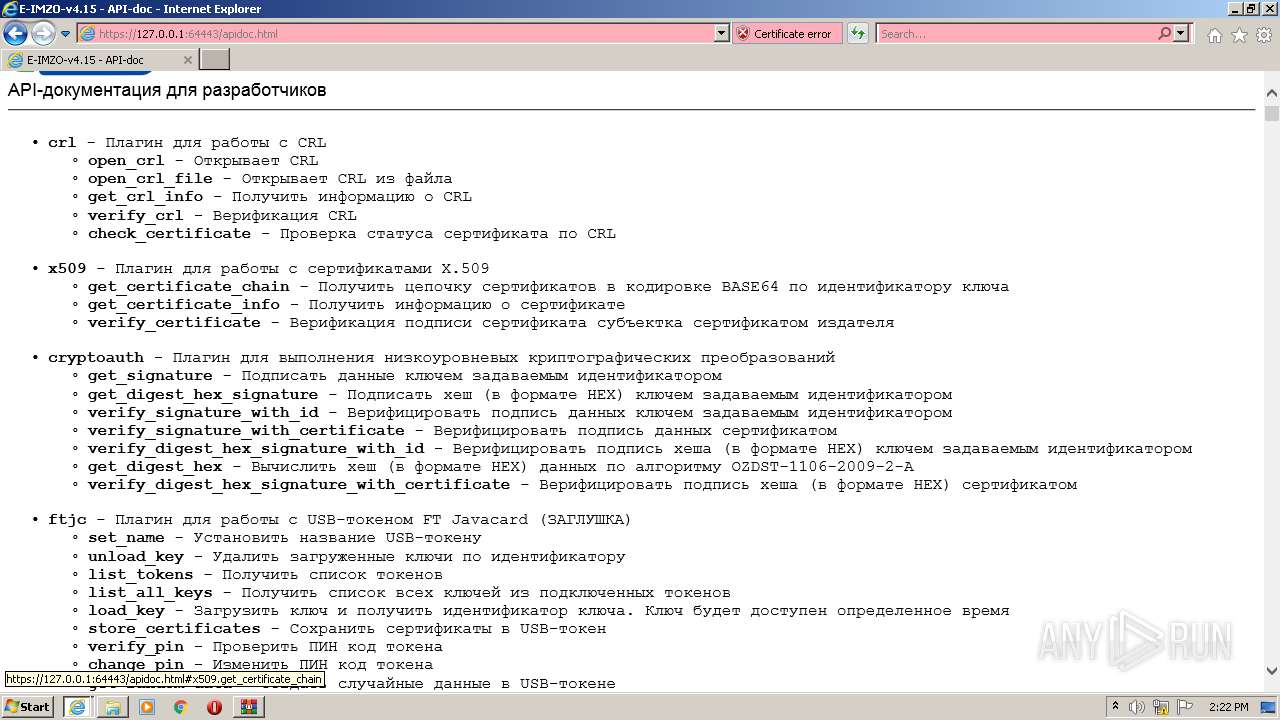Open the verify_digest_hex_signature_with_id link
The width and height of the screenshot is (1280, 720).
tap(256, 448)
